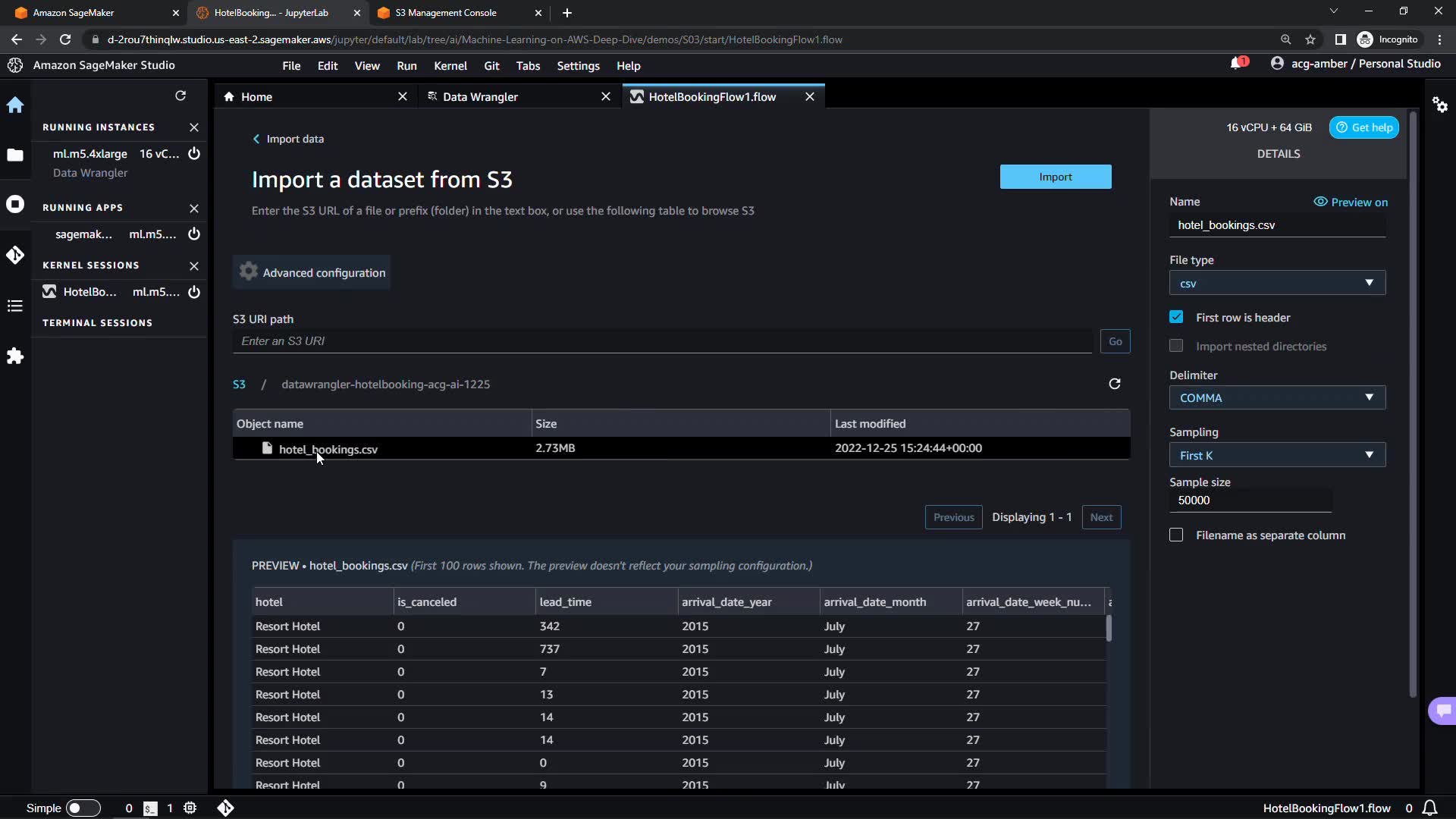The height and width of the screenshot is (819, 1456).
Task: Uncheck First row is header
Action: (x=1176, y=318)
